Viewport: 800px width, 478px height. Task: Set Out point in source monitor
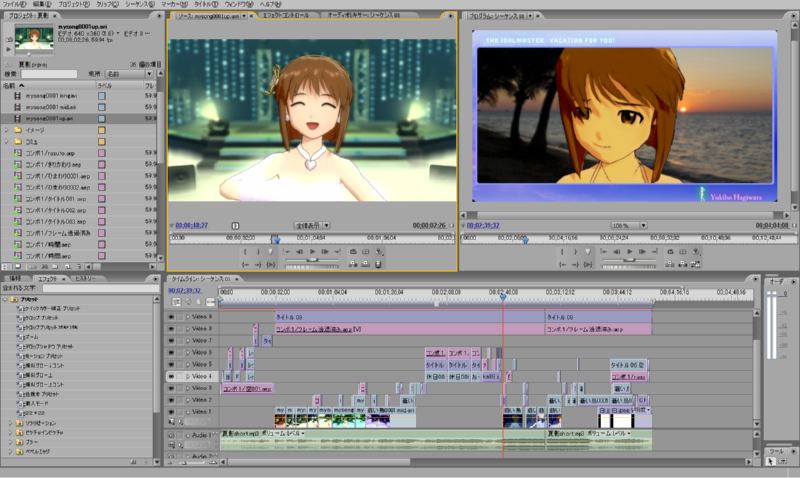[x=258, y=251]
